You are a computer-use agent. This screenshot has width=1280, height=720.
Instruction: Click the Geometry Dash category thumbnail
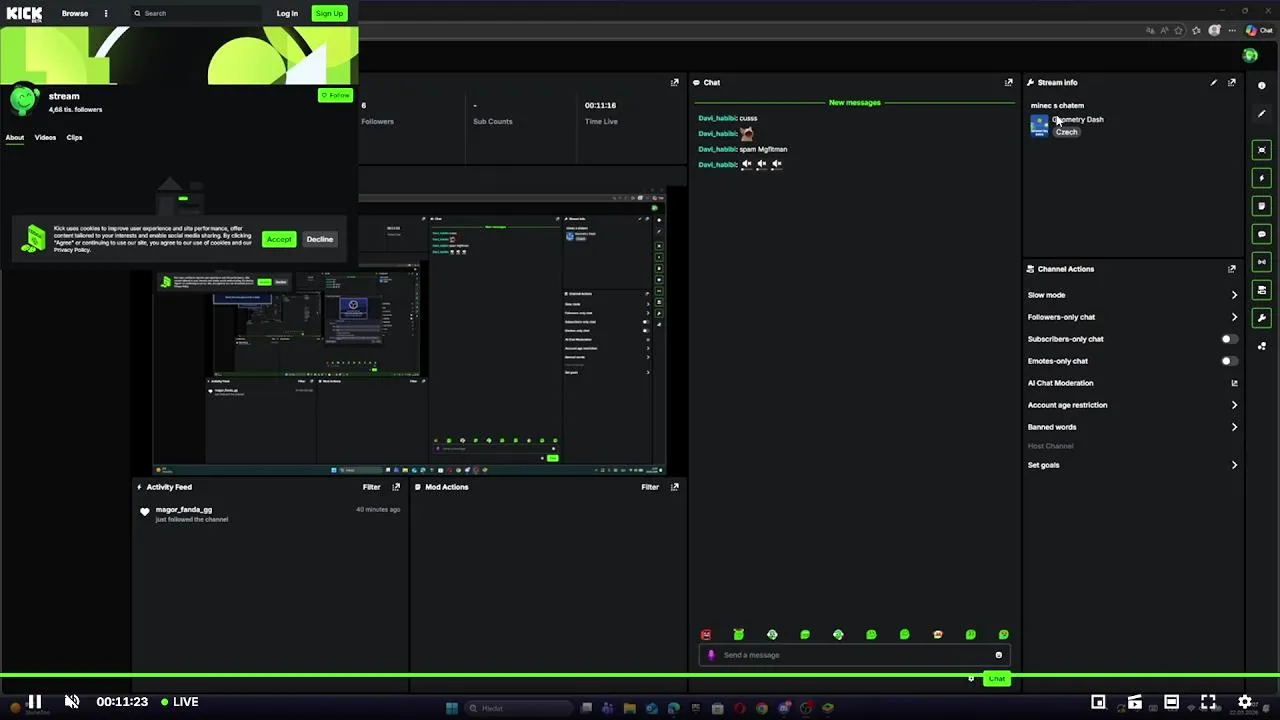tap(1039, 125)
